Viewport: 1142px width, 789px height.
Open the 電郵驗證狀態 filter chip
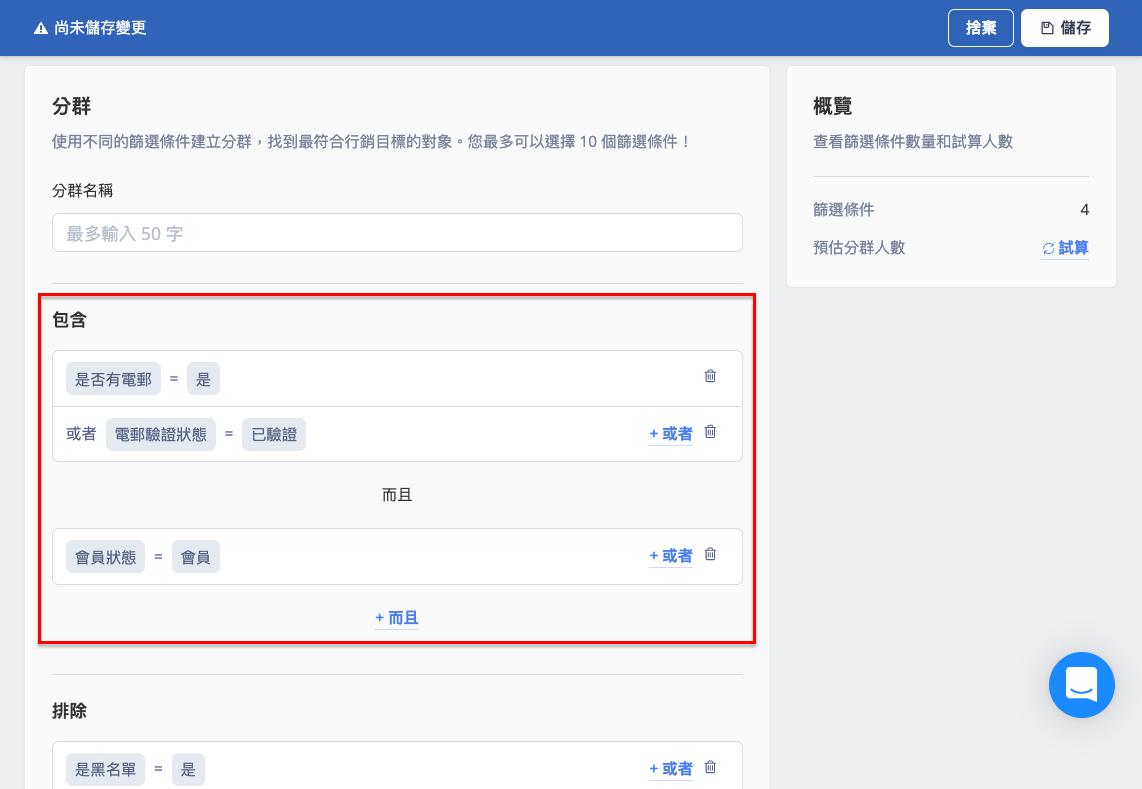pos(160,434)
